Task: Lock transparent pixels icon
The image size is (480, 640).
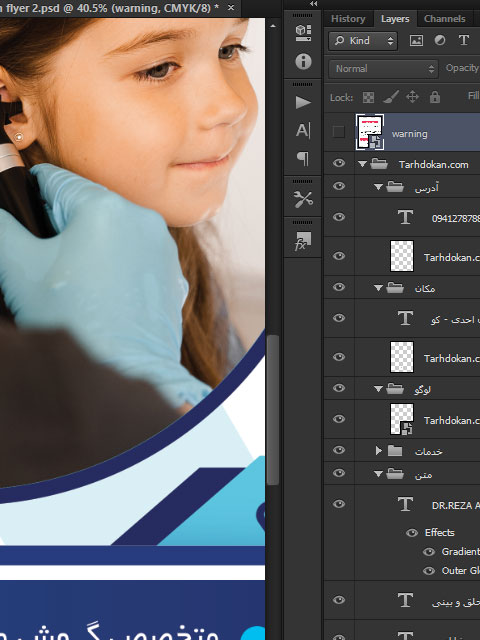Action: [x=368, y=97]
